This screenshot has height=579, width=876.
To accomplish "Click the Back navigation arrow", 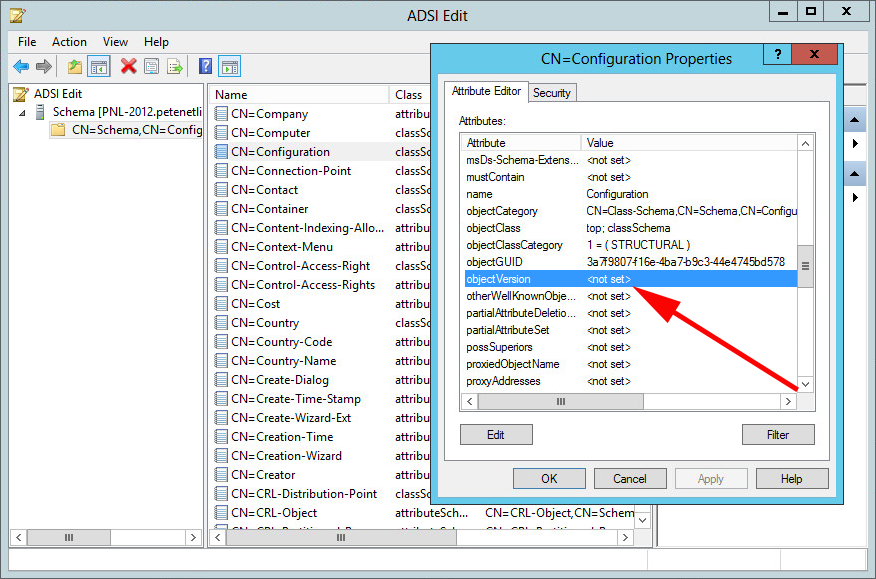I will click(21, 66).
